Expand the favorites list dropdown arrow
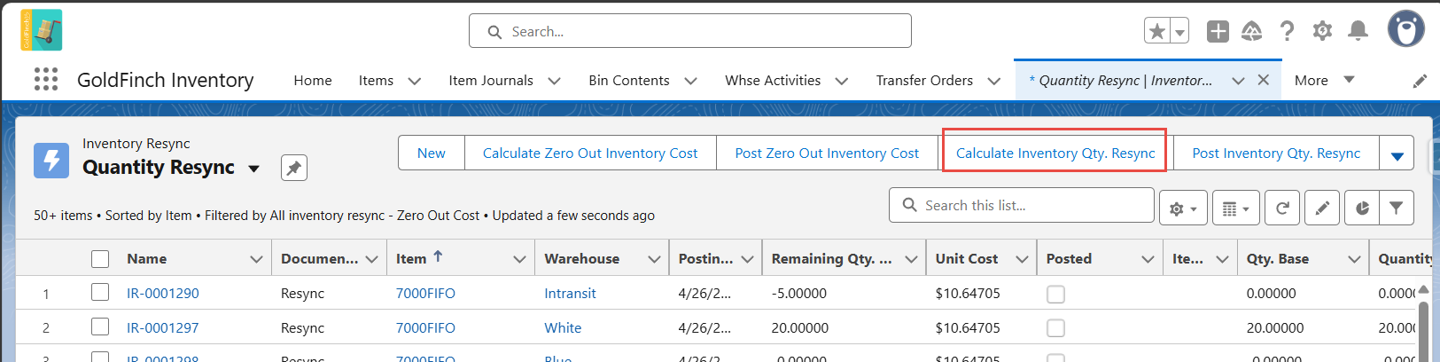Screen dimensions: 1440x362 tap(1180, 31)
